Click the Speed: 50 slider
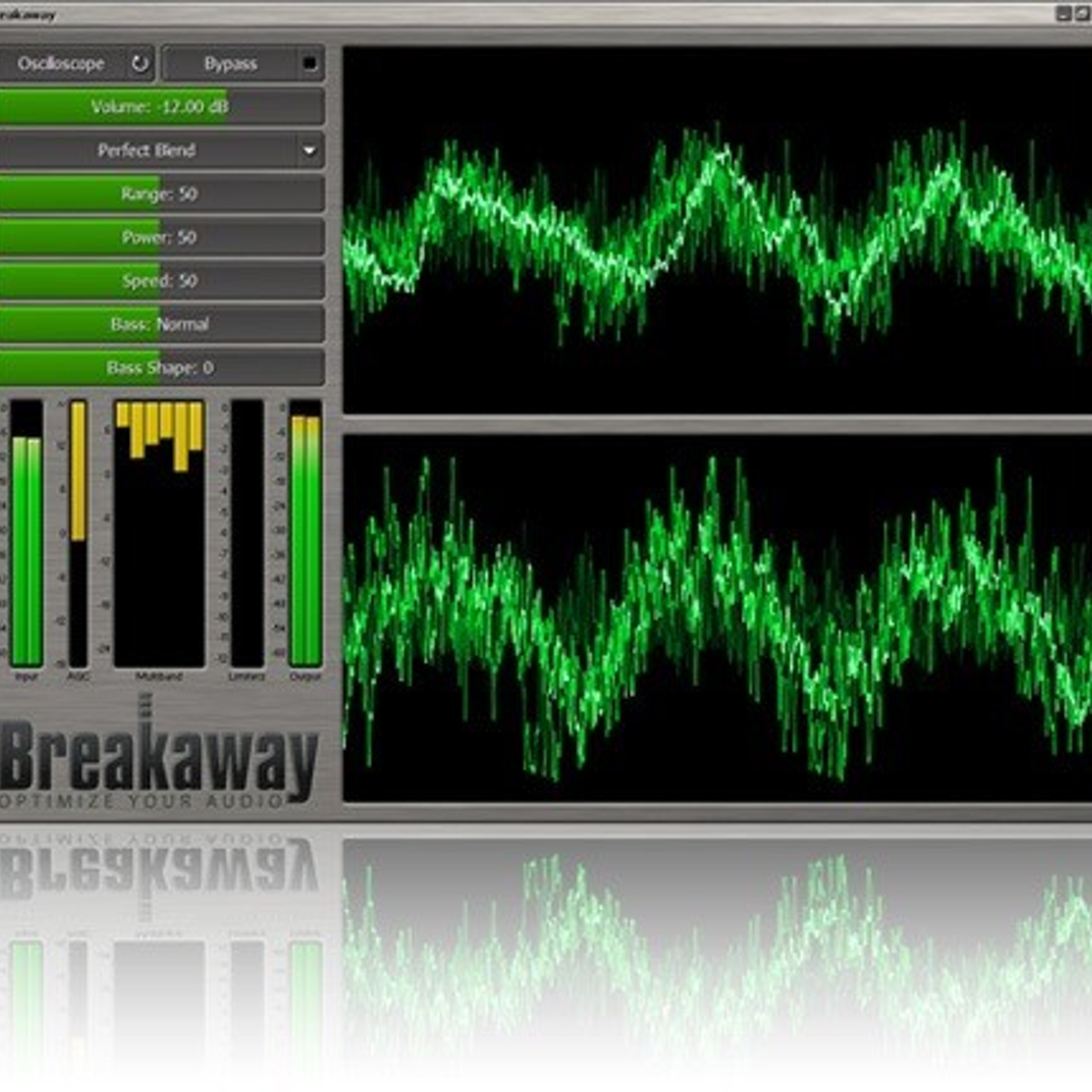Screen dimensions: 1092x1092 click(x=162, y=280)
